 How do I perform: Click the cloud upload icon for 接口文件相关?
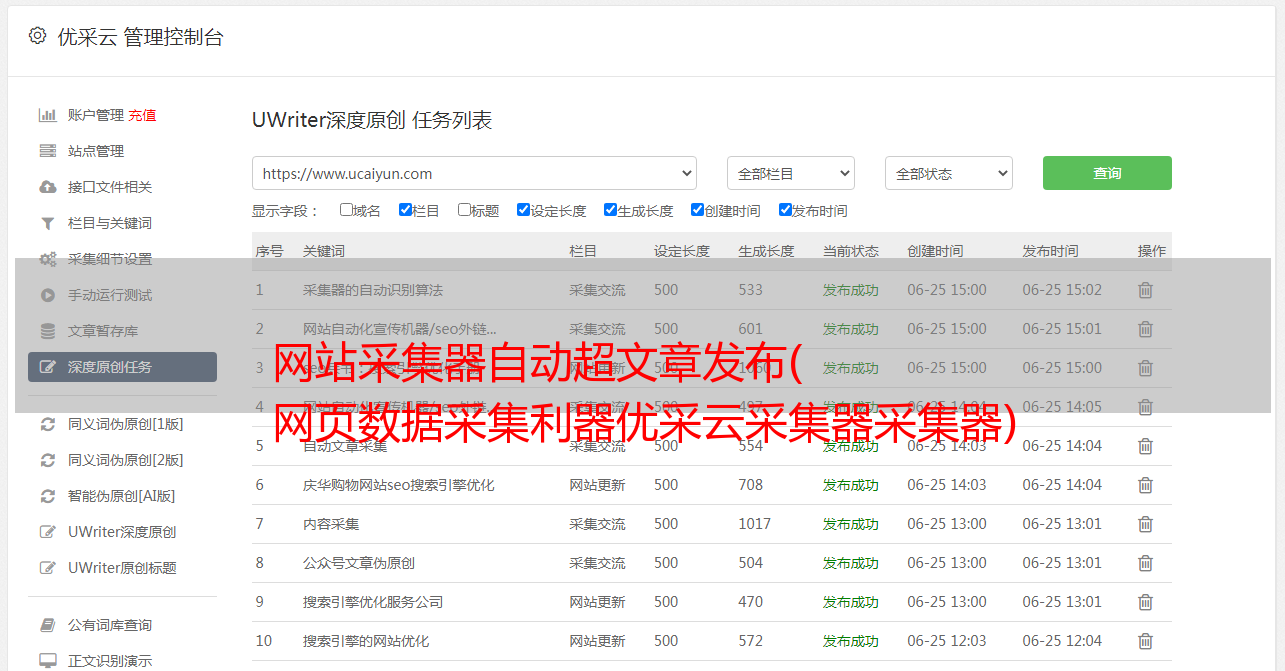[47, 187]
